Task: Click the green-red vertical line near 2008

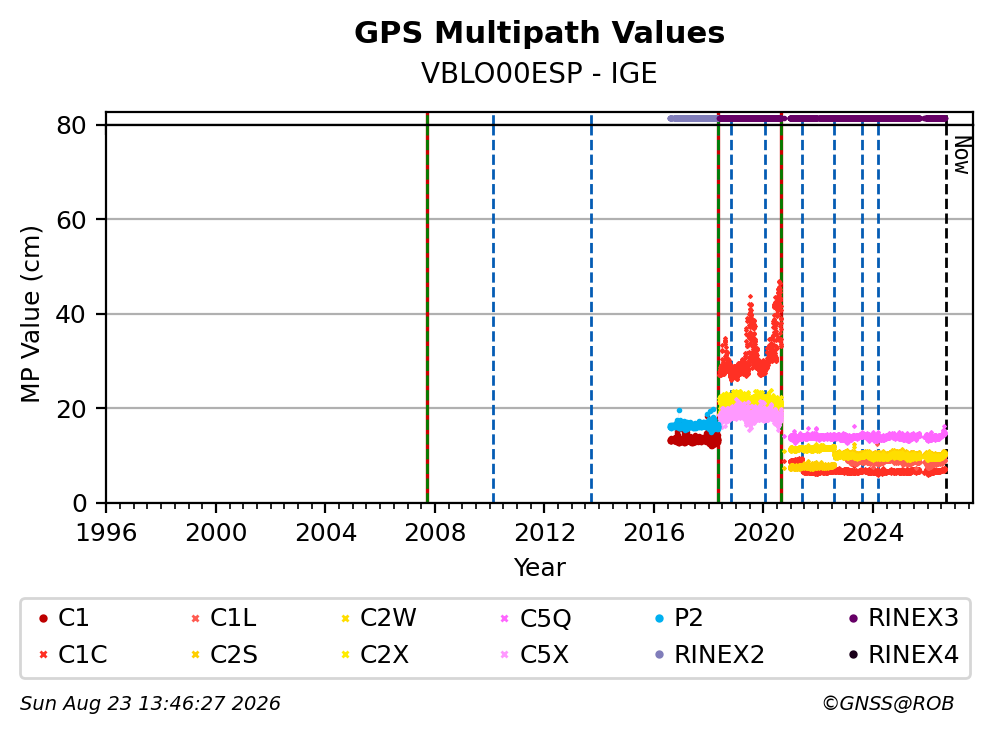Action: coord(428,308)
